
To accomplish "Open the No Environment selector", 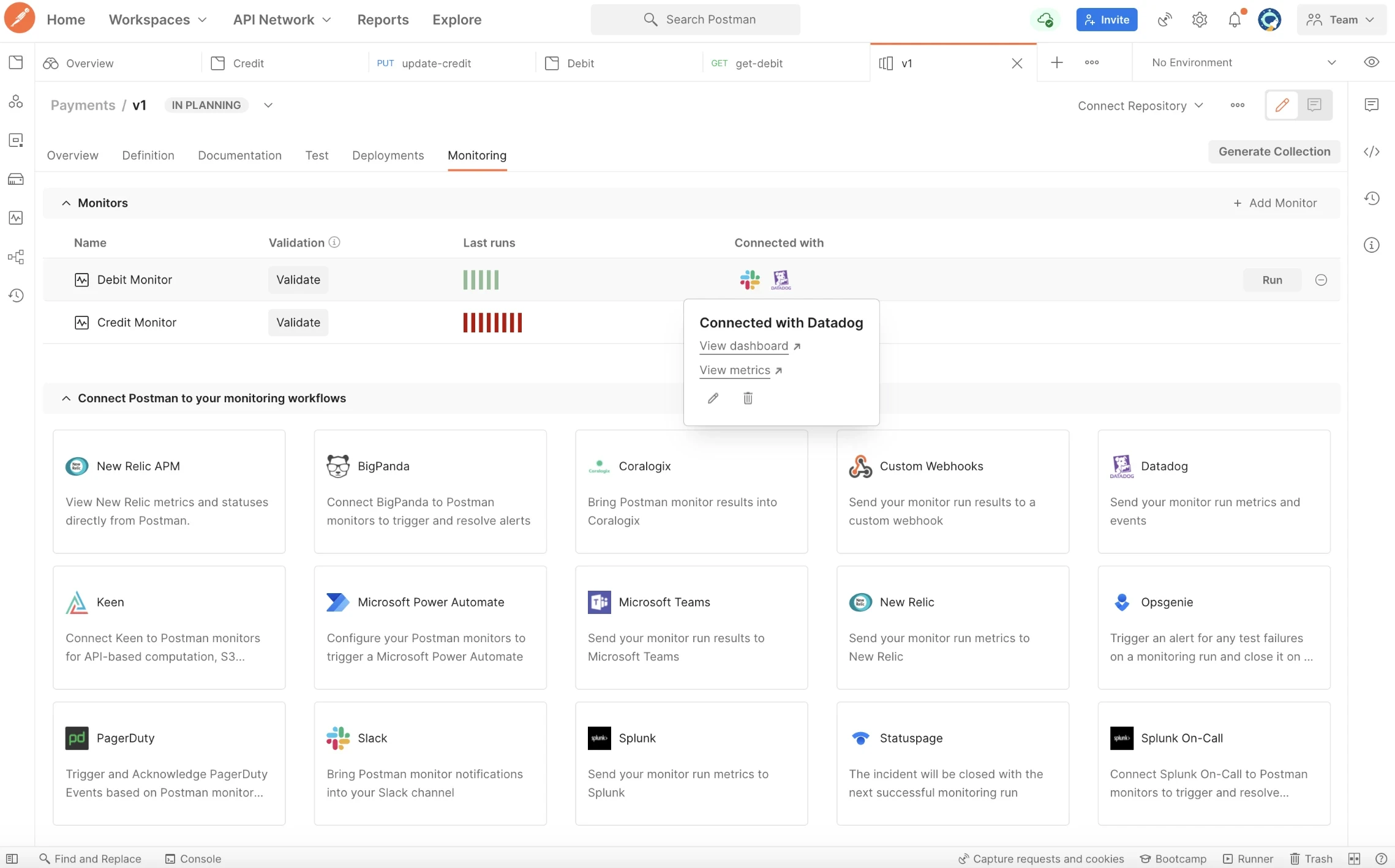I will click(x=1243, y=62).
